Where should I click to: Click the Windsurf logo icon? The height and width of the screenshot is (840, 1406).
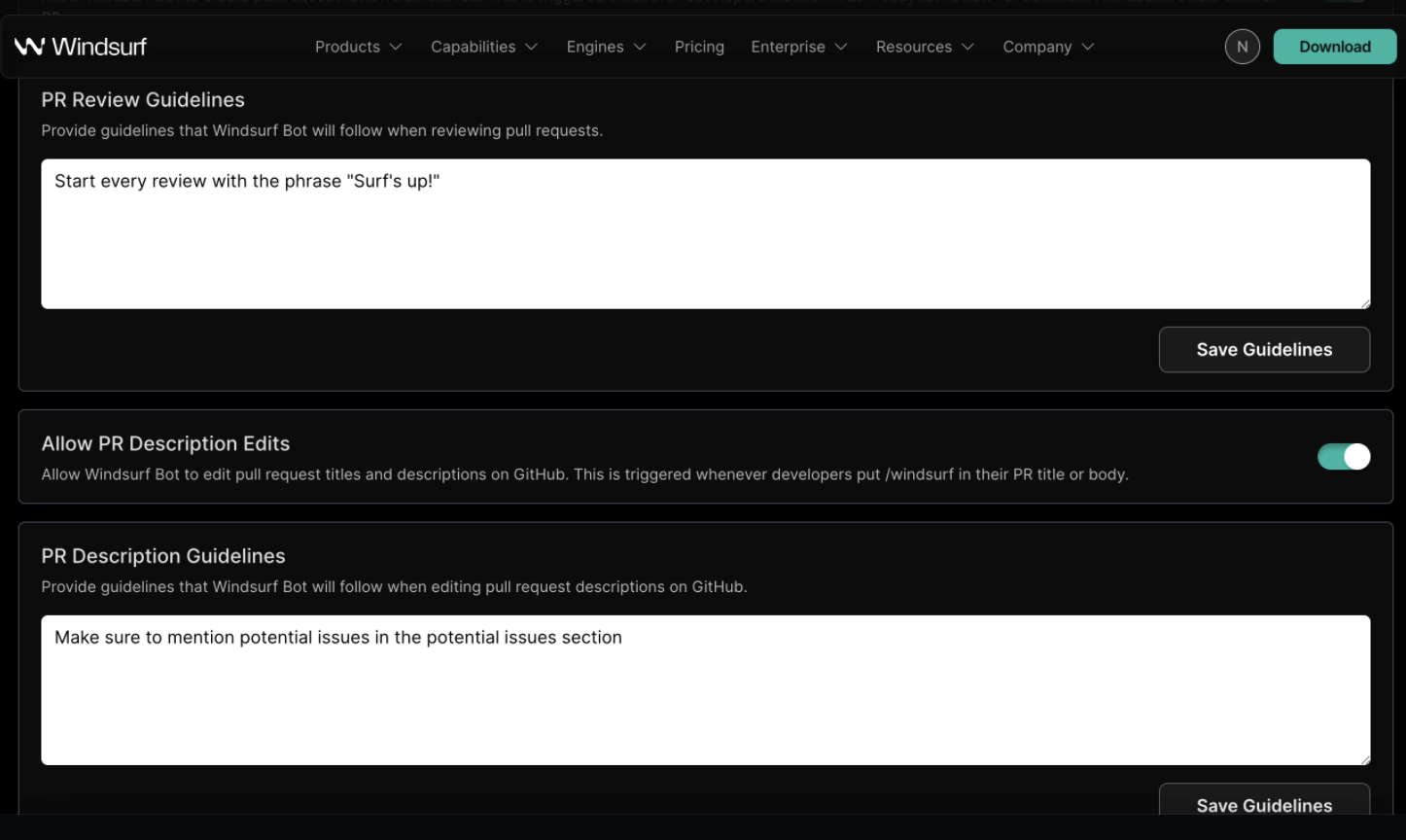click(x=29, y=46)
